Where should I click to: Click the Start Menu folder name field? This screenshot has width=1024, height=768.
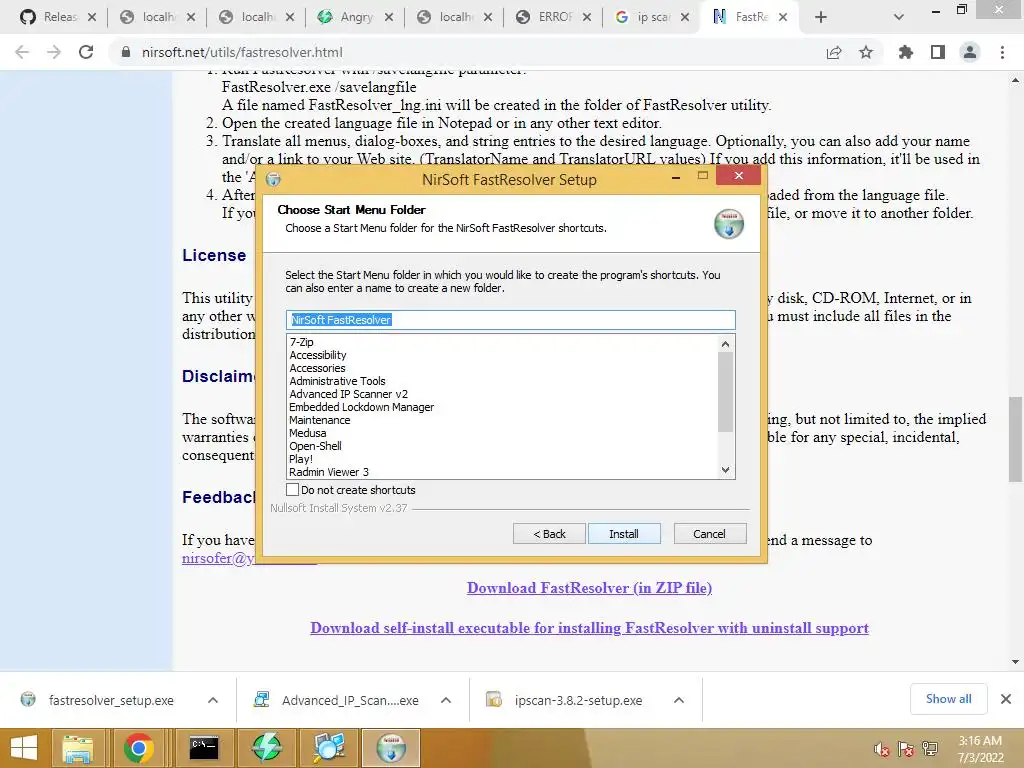[x=511, y=319]
